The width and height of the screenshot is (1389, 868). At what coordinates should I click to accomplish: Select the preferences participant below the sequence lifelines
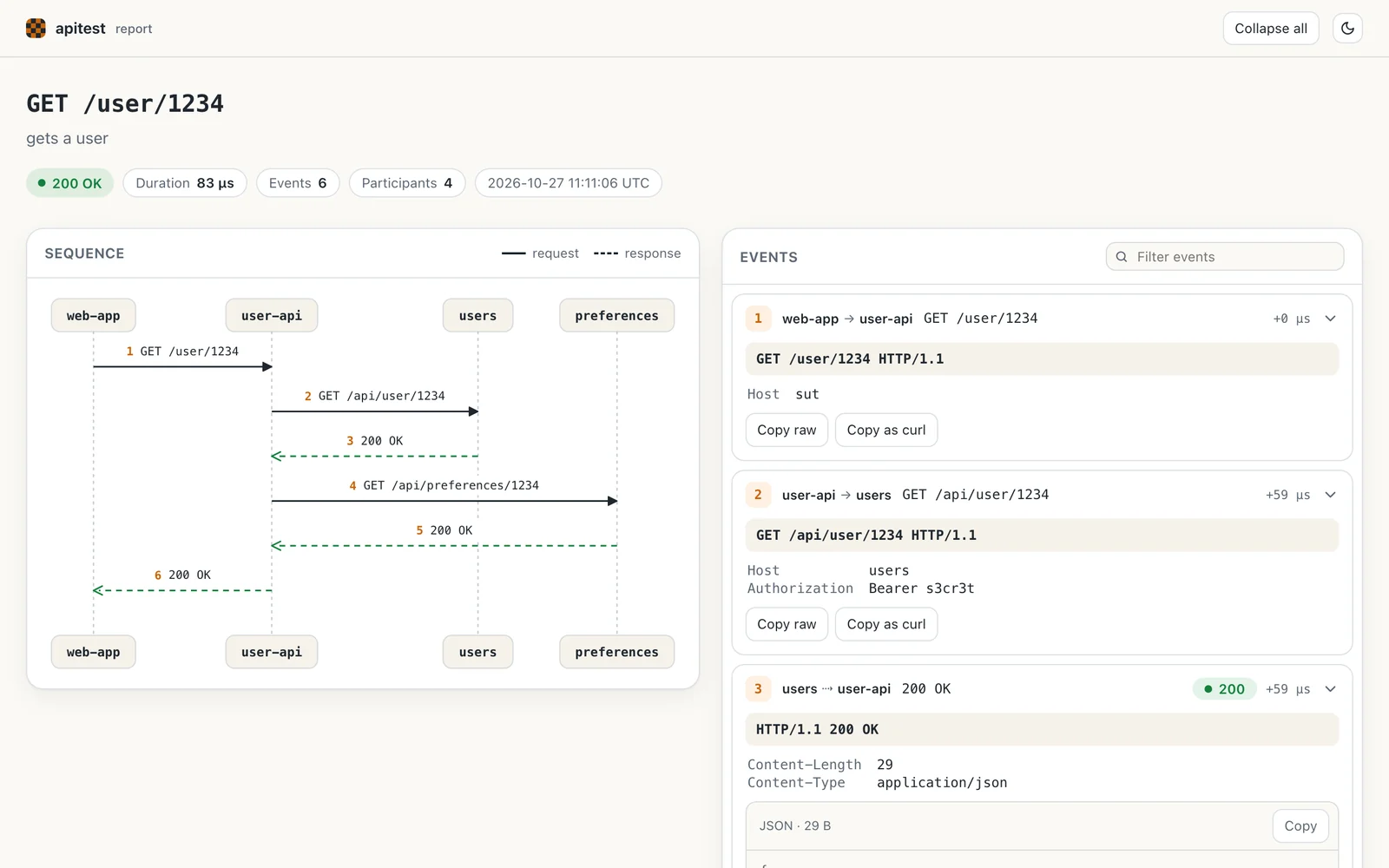click(x=617, y=652)
